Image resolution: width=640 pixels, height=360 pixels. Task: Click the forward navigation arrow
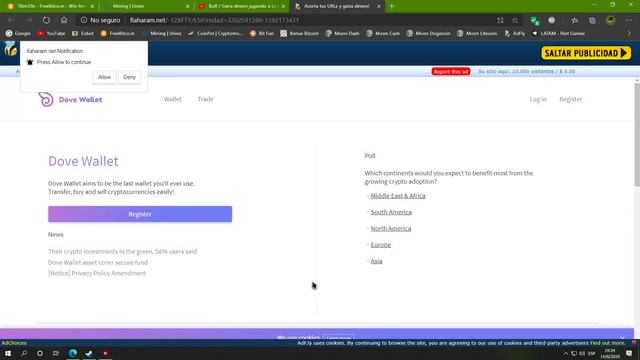coord(29,20)
